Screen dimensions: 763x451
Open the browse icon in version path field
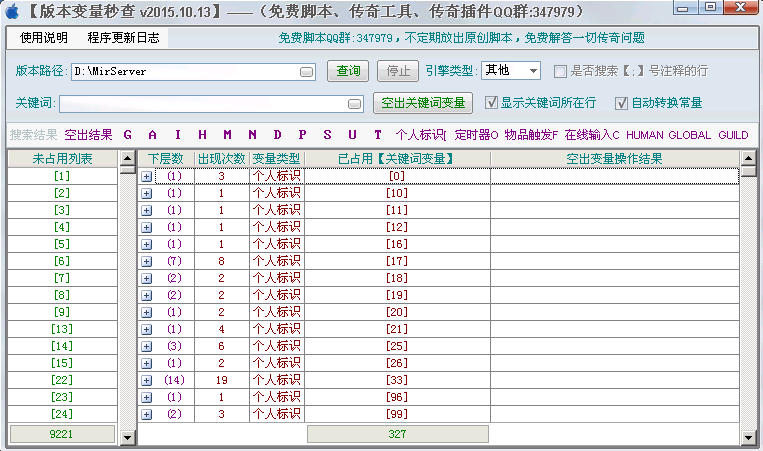[306, 72]
